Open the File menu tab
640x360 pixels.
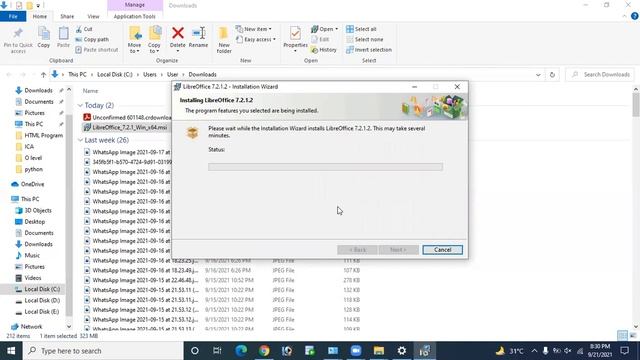pyautogui.click(x=13, y=16)
